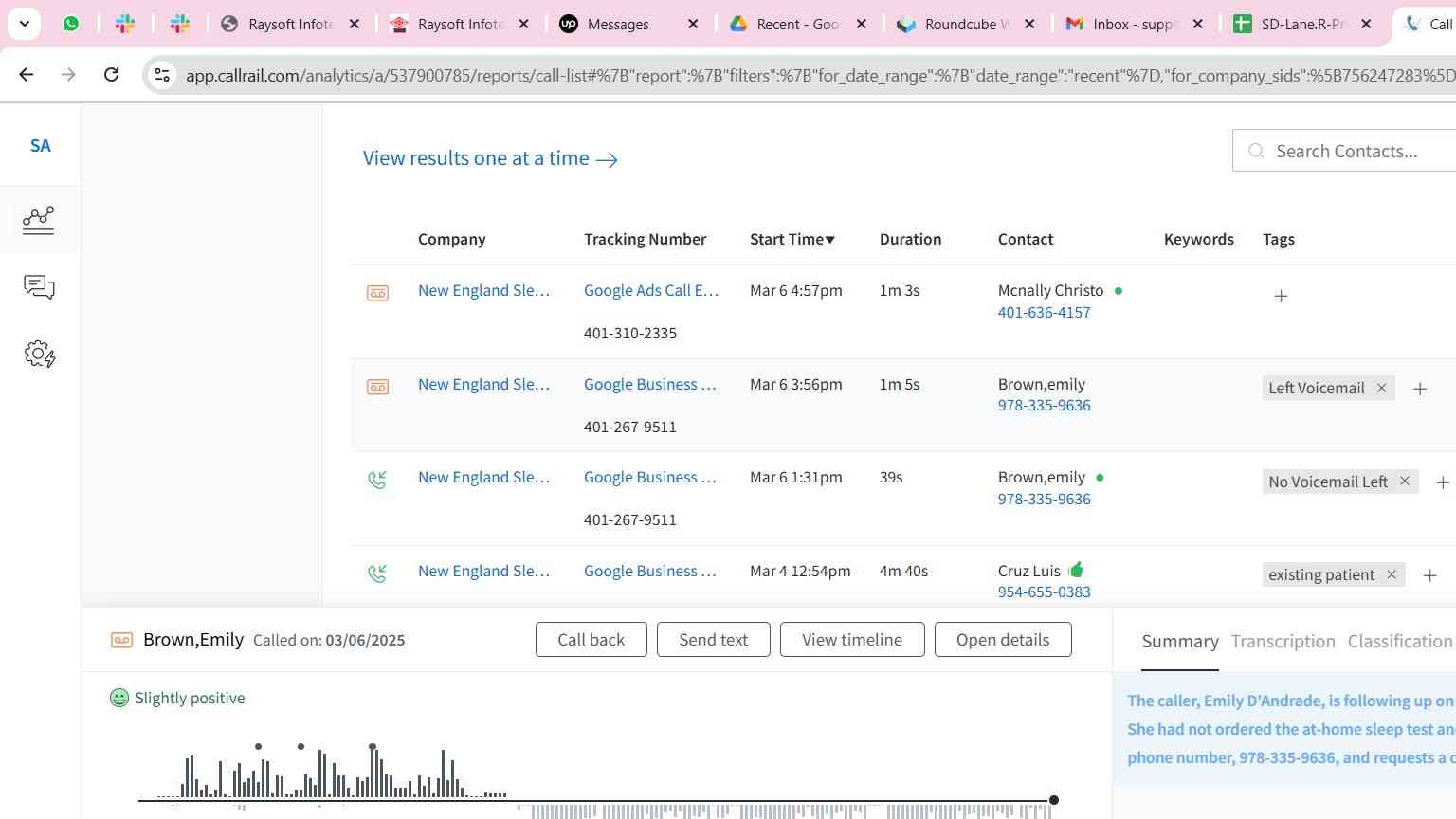
Task: Open the SA account switcher
Action: coord(40,146)
